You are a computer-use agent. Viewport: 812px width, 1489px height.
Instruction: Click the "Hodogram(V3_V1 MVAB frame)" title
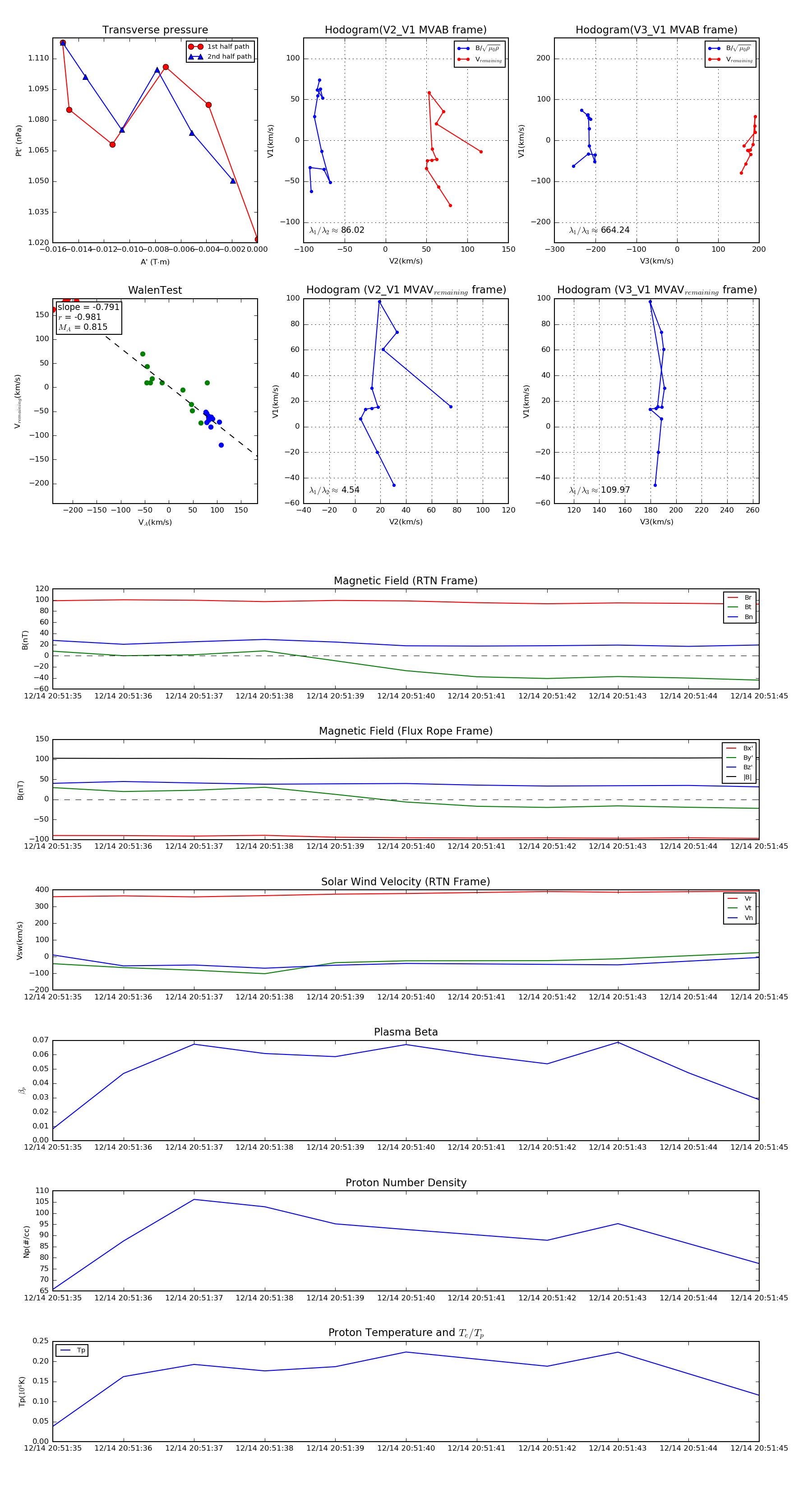click(656, 30)
